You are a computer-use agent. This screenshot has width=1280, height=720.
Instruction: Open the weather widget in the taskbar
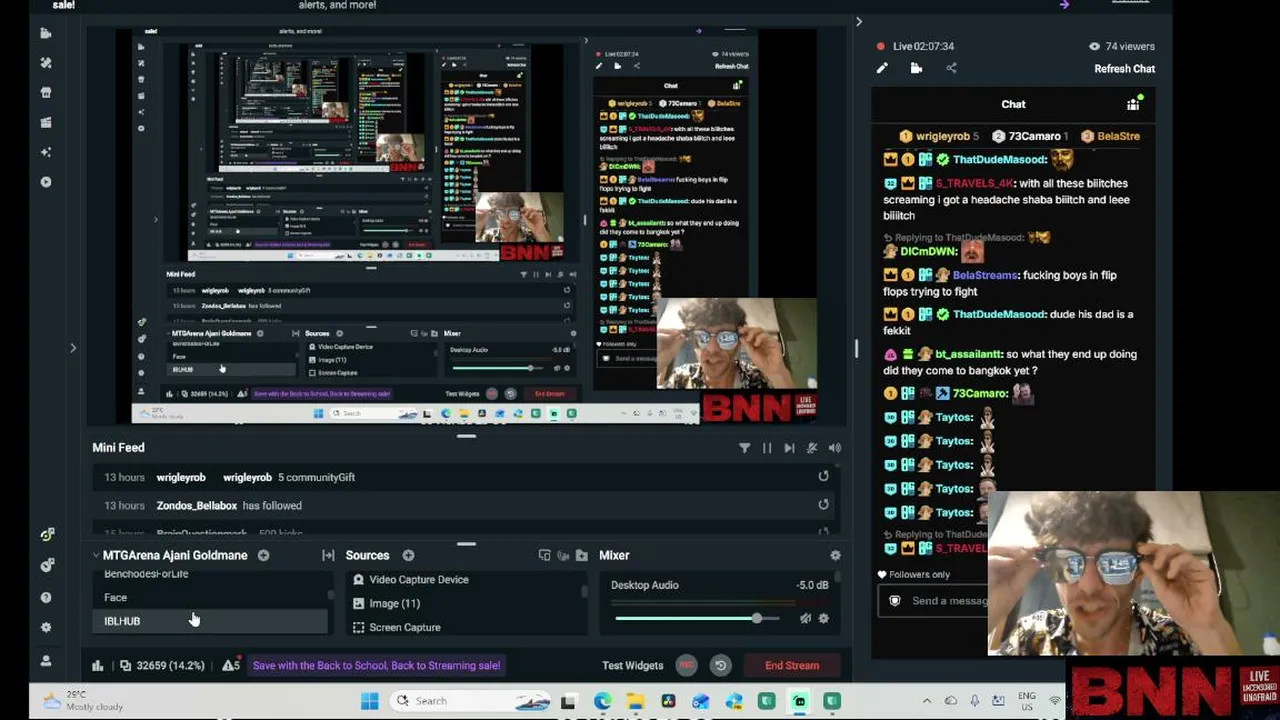pos(82,701)
